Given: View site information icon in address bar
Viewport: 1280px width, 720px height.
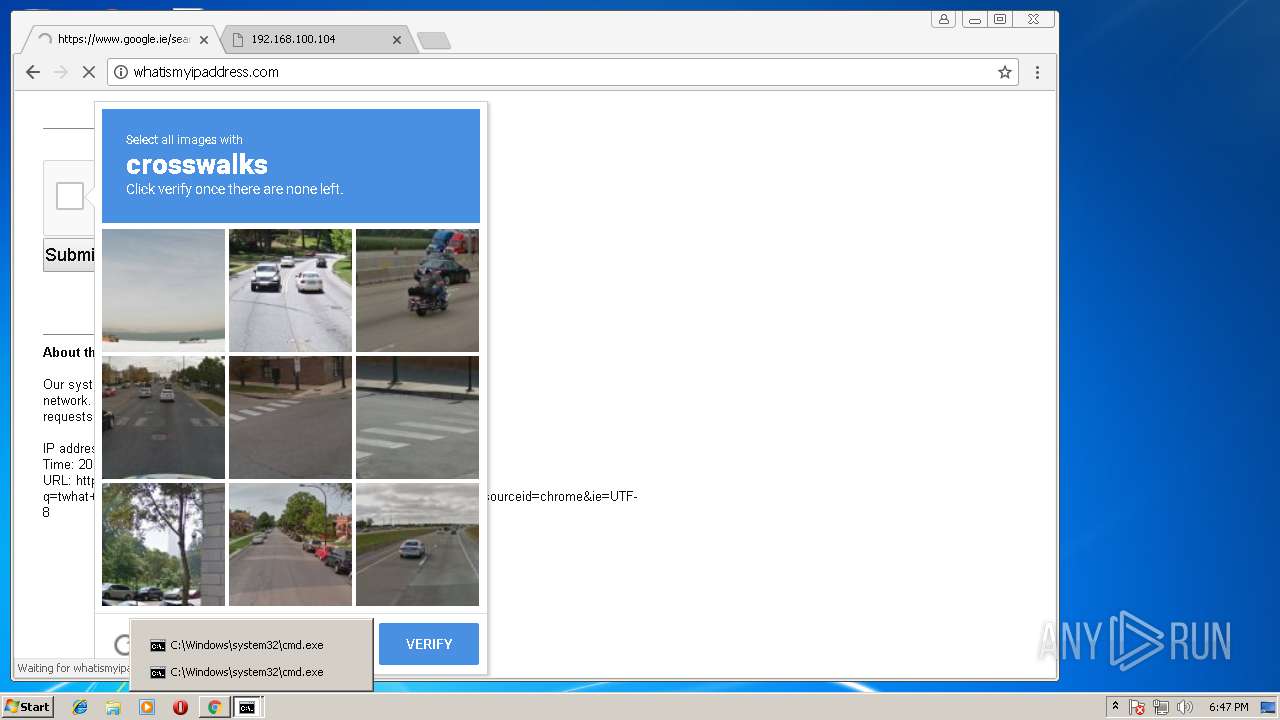Looking at the screenshot, I should click(121, 72).
